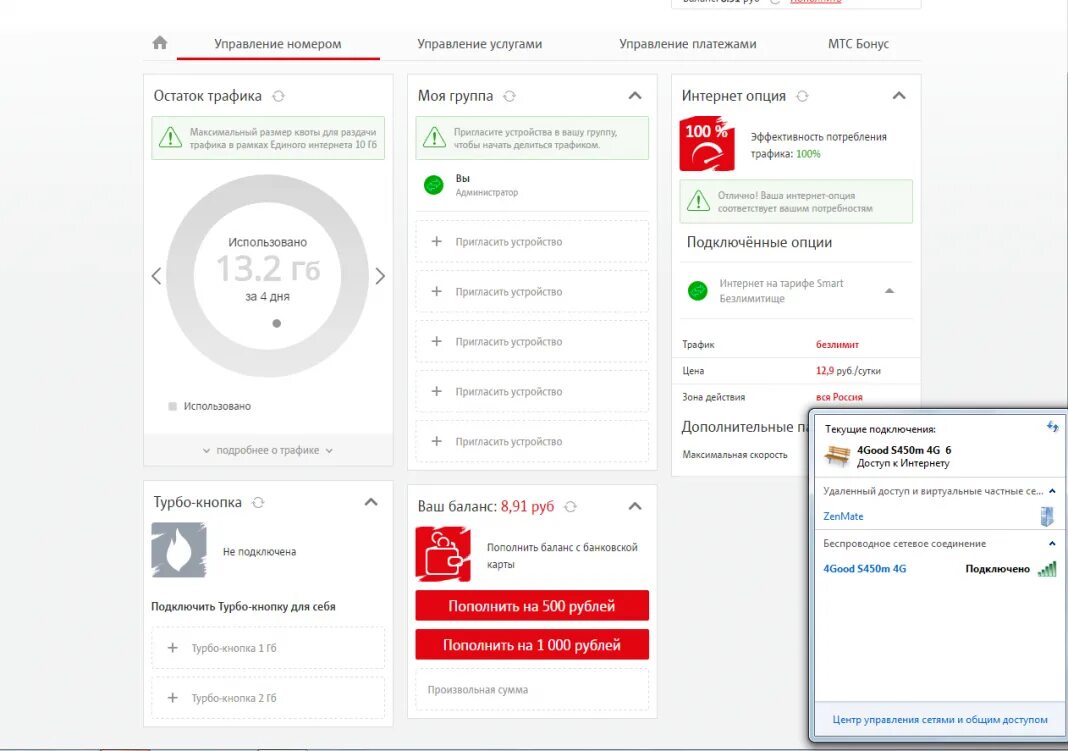Toggle the Вы Администратор green status

click(x=434, y=185)
